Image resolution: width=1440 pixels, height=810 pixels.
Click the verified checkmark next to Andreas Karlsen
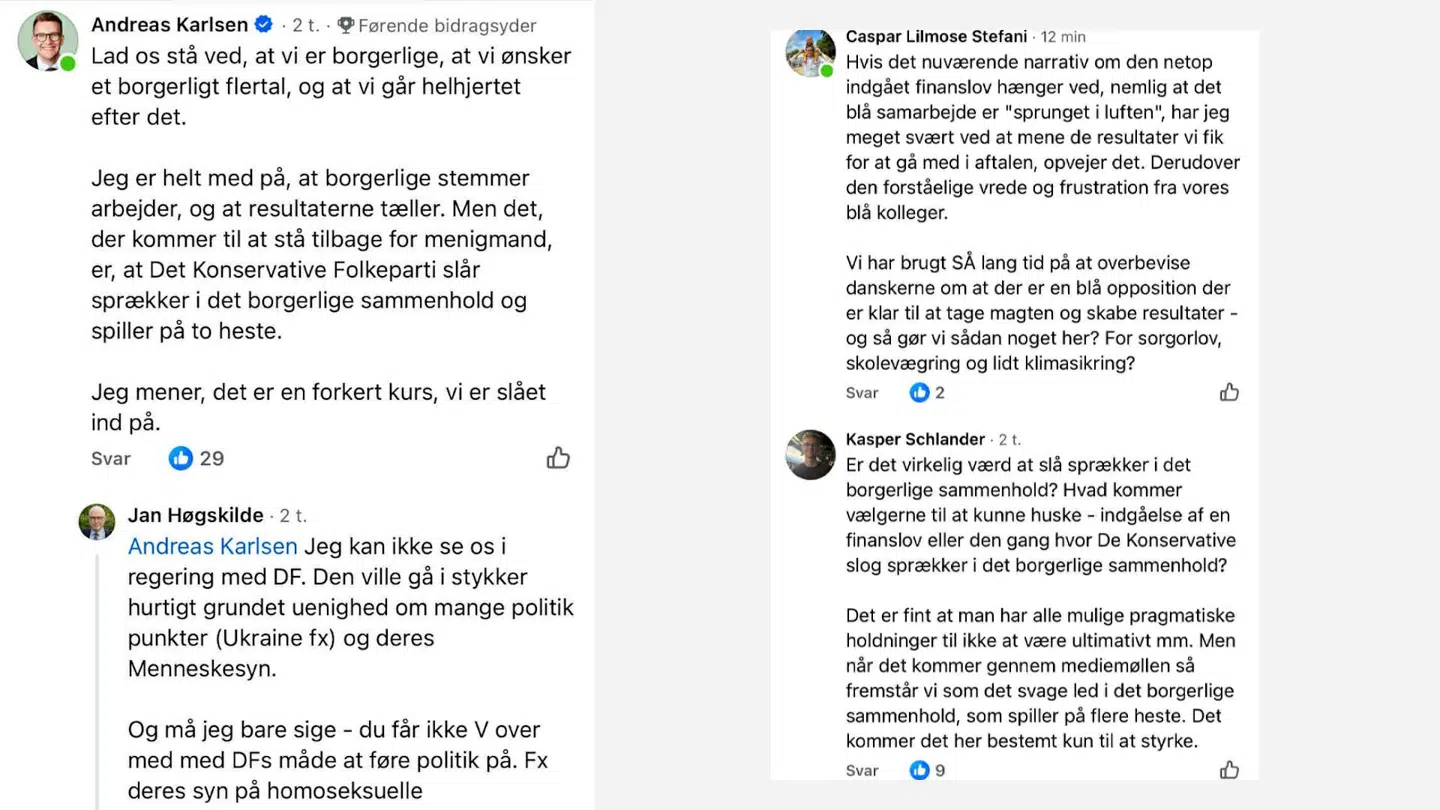point(263,24)
